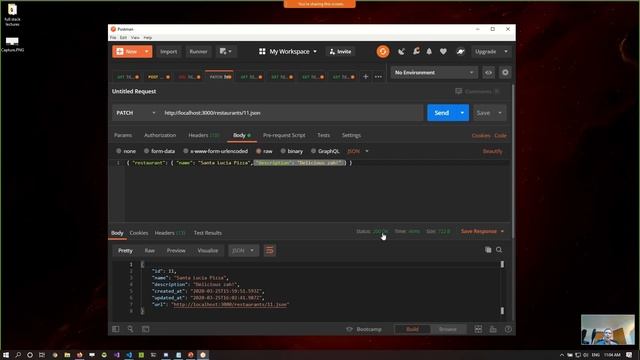Open keyboard shortcuts icon in status bar
The height and width of the screenshot is (360, 640).
pos(493,329)
